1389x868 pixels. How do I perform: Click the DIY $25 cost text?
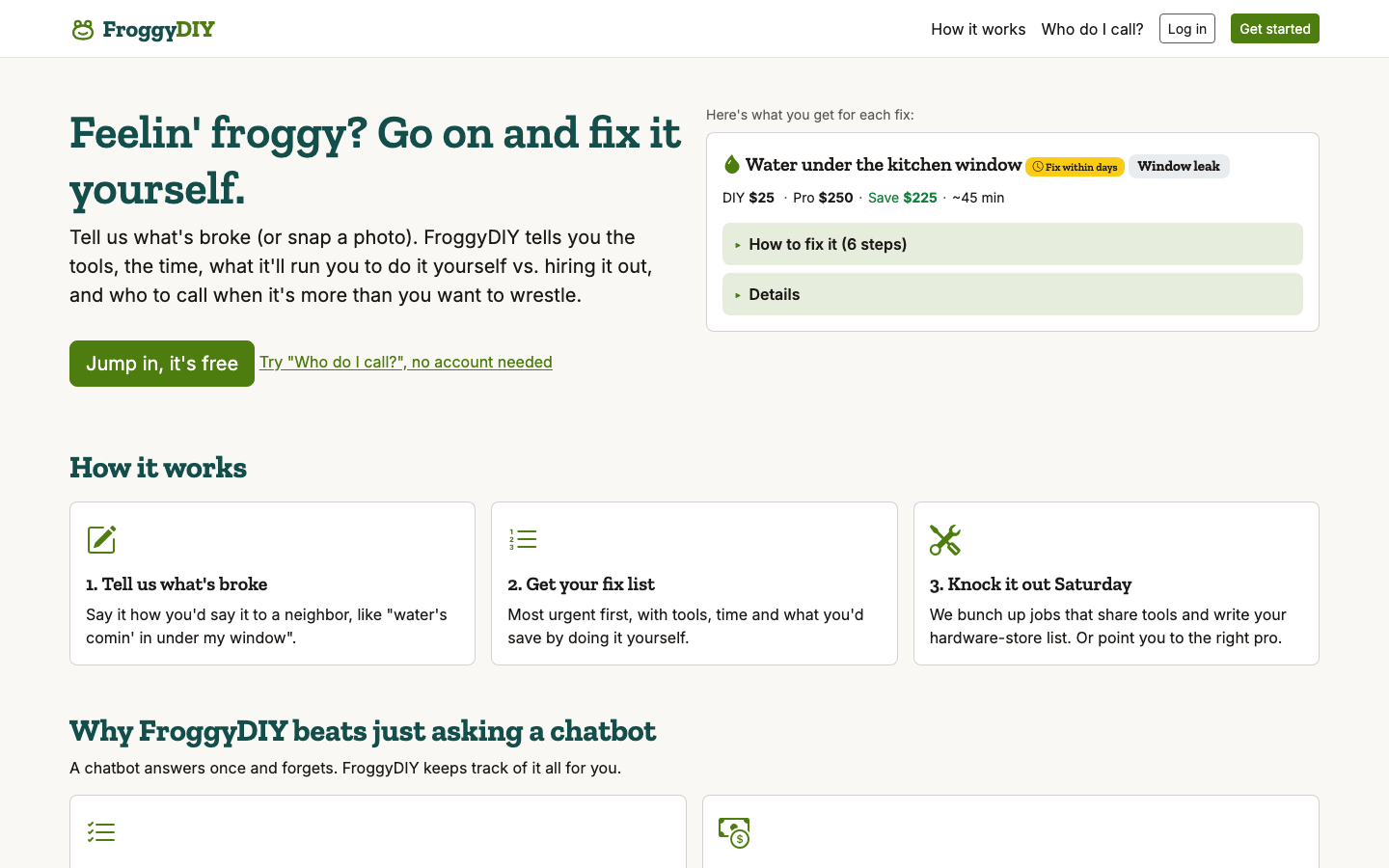pyautogui.click(x=749, y=198)
